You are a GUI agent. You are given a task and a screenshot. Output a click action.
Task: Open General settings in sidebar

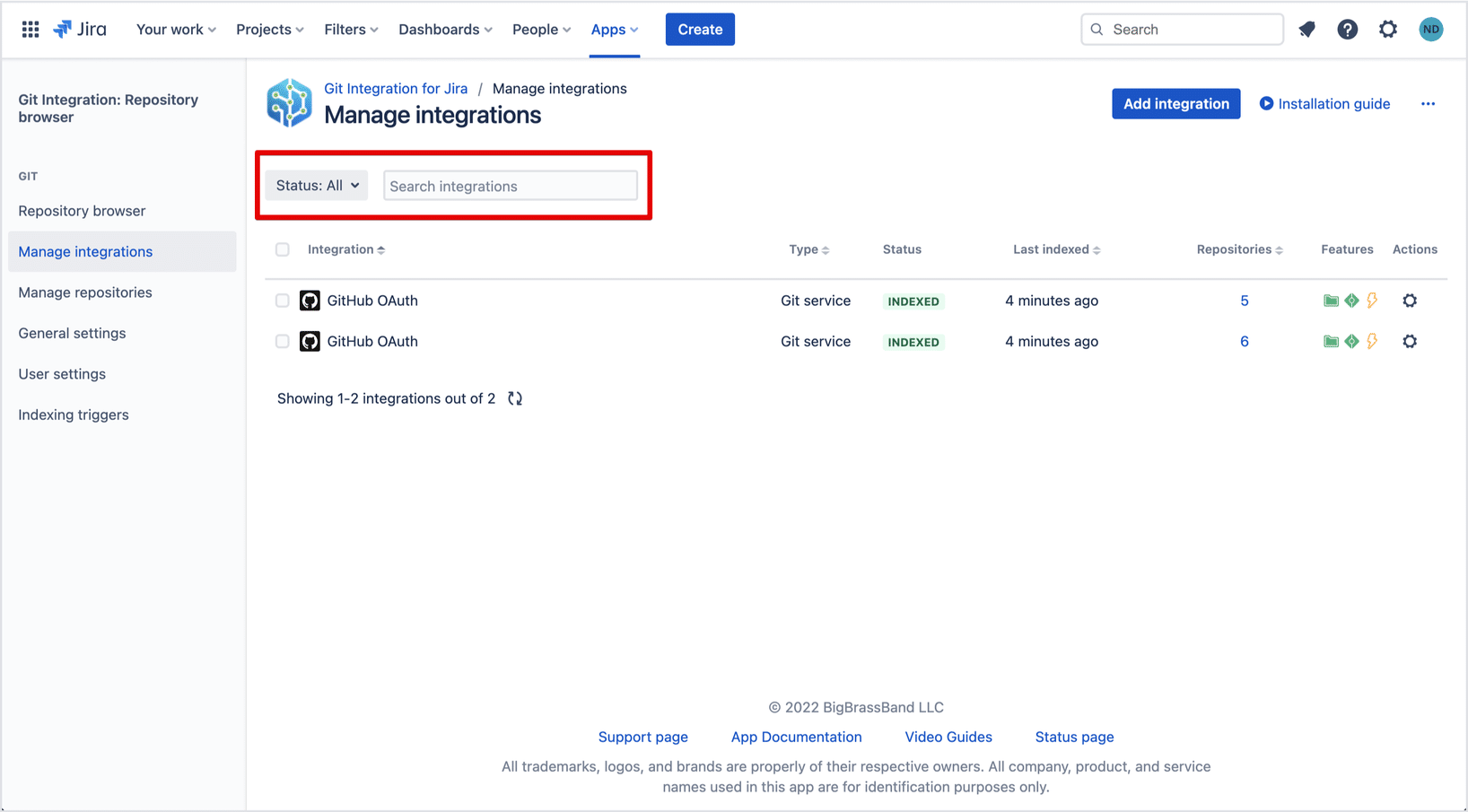point(72,333)
